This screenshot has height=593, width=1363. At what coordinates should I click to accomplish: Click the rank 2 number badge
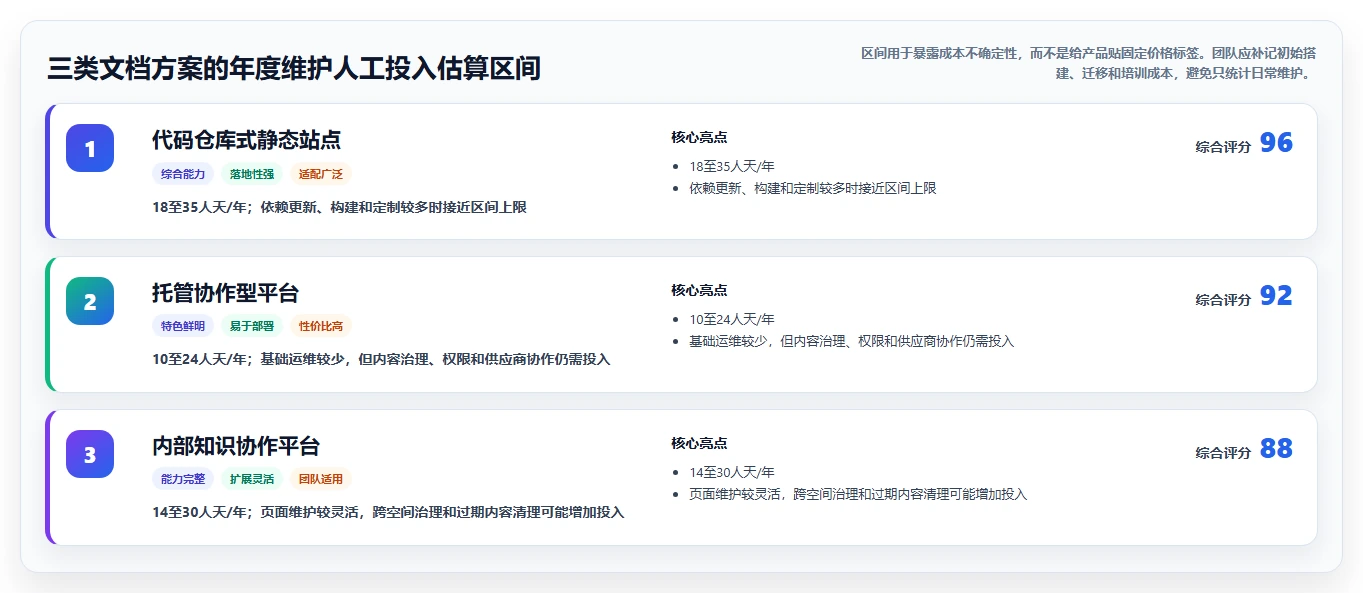[x=90, y=301]
